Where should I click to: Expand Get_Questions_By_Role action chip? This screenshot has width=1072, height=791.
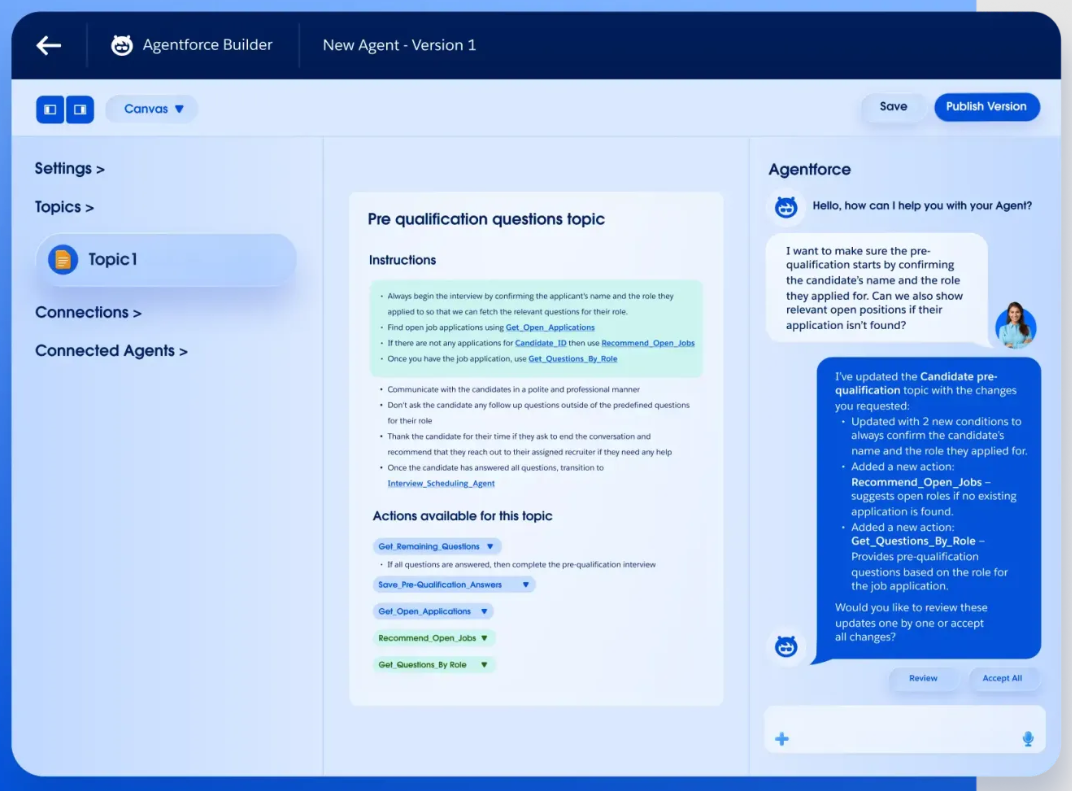coord(434,665)
